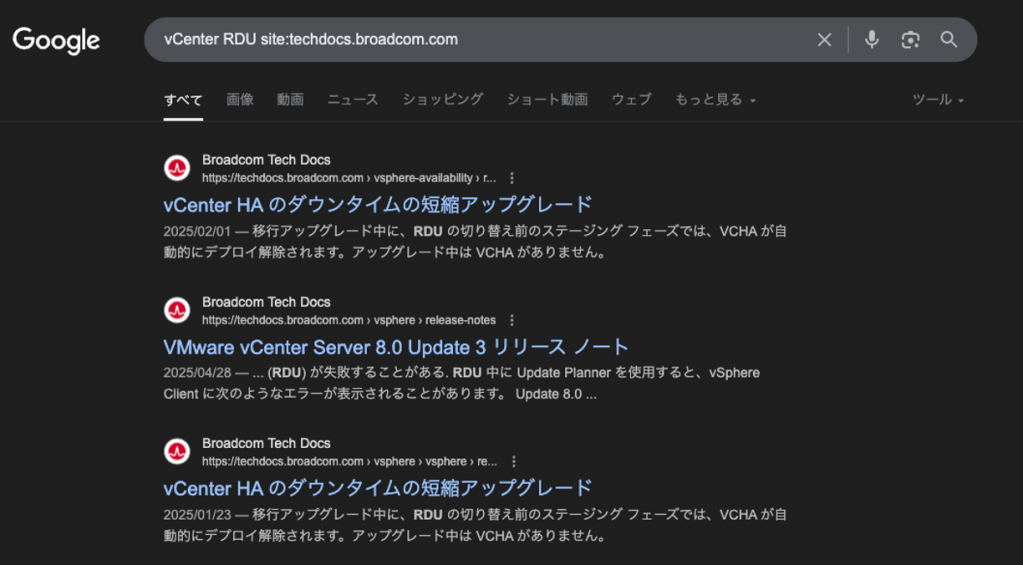Click the Google logo

(56, 40)
